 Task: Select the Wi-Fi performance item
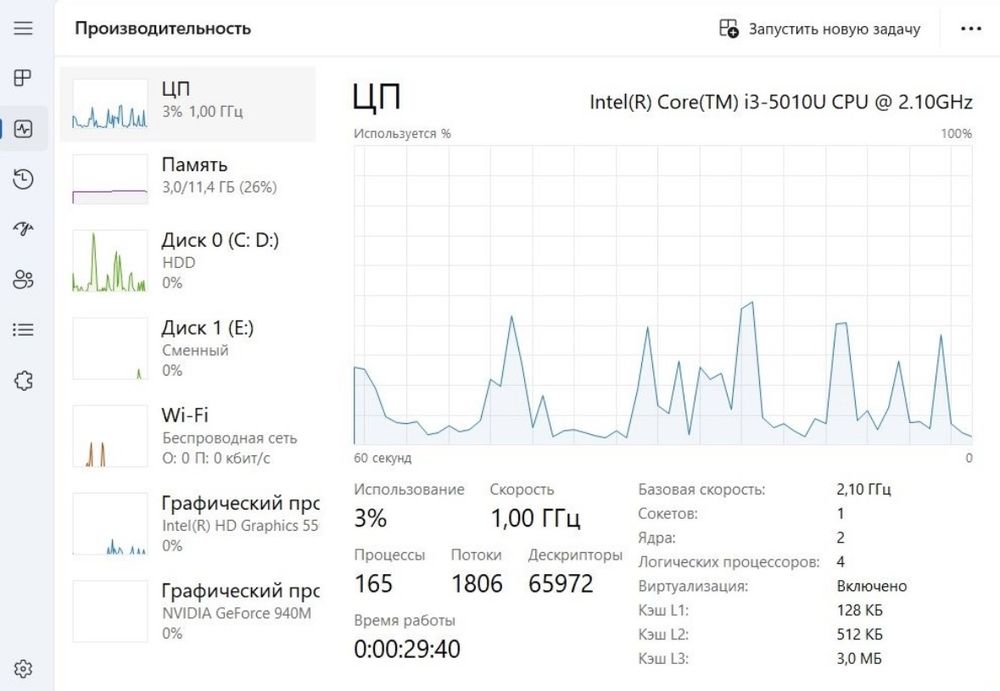188,436
